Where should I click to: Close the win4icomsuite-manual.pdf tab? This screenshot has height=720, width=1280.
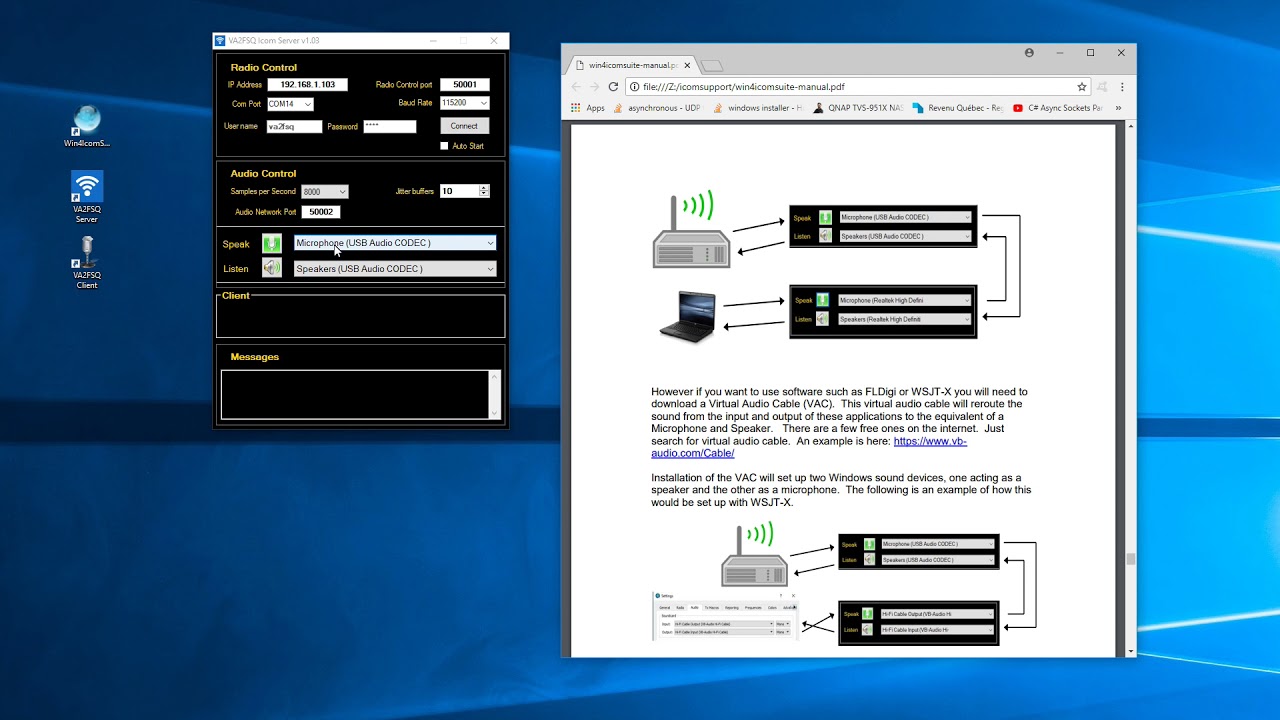[686, 65]
